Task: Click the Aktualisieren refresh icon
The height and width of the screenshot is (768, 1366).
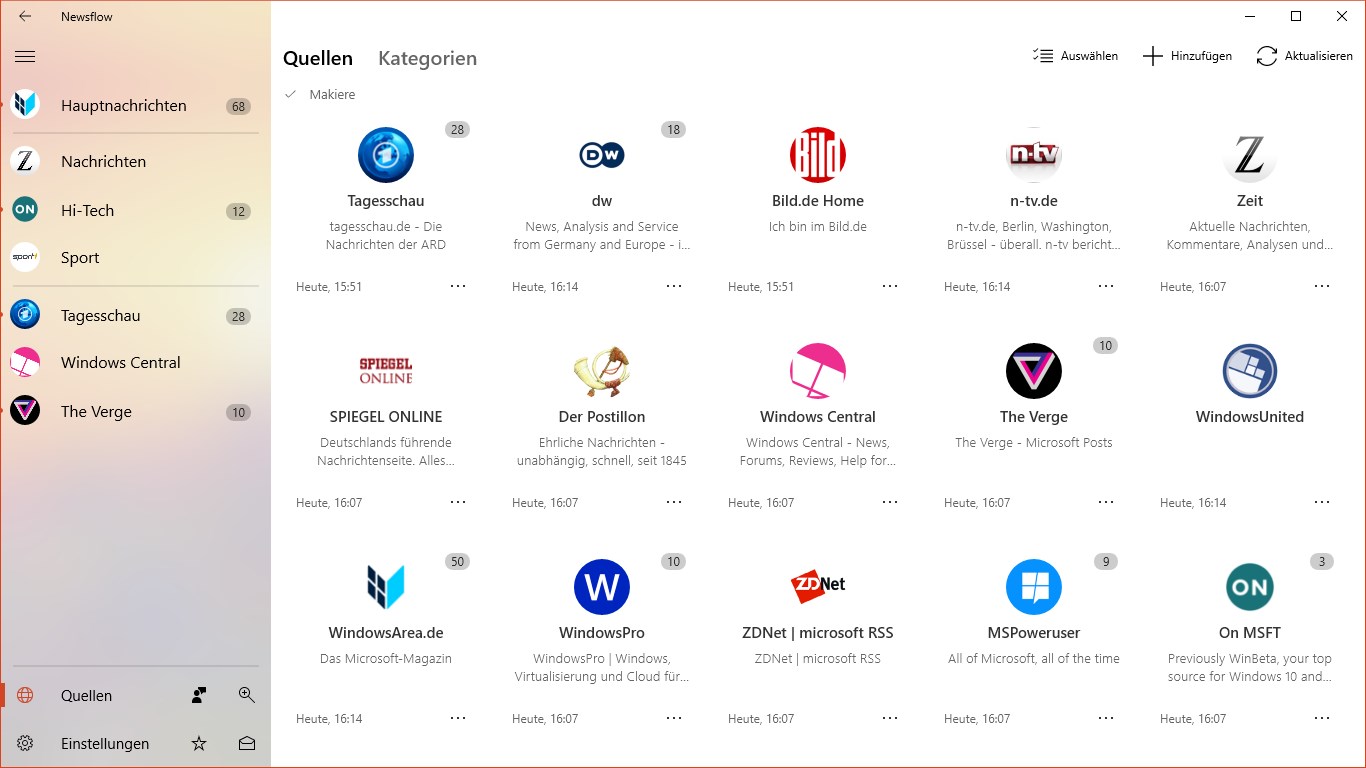Action: click(x=1267, y=56)
